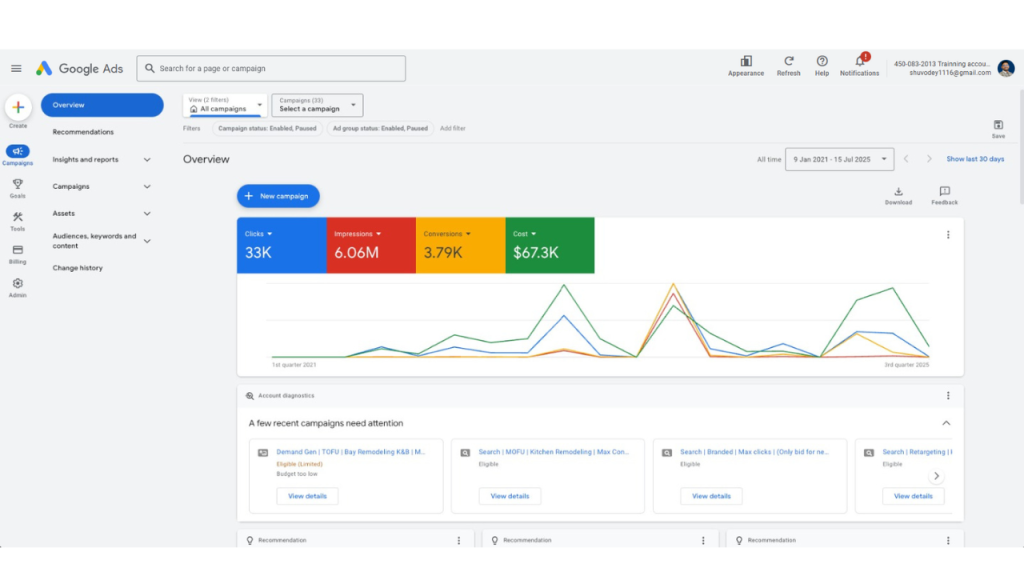The width and height of the screenshot is (1024, 576).
Task: Change the Conversions metric dropdown
Action: pos(447,234)
